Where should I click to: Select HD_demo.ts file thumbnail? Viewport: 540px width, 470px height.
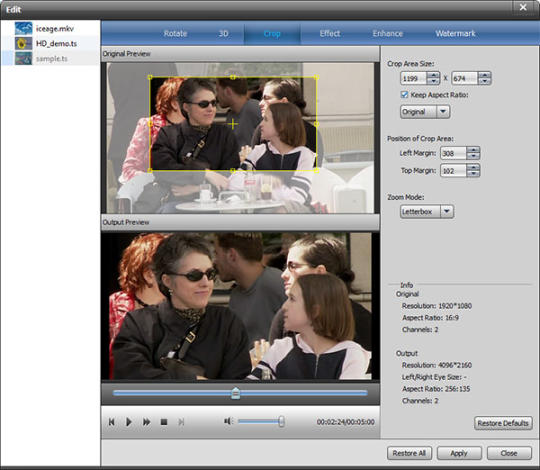23,43
